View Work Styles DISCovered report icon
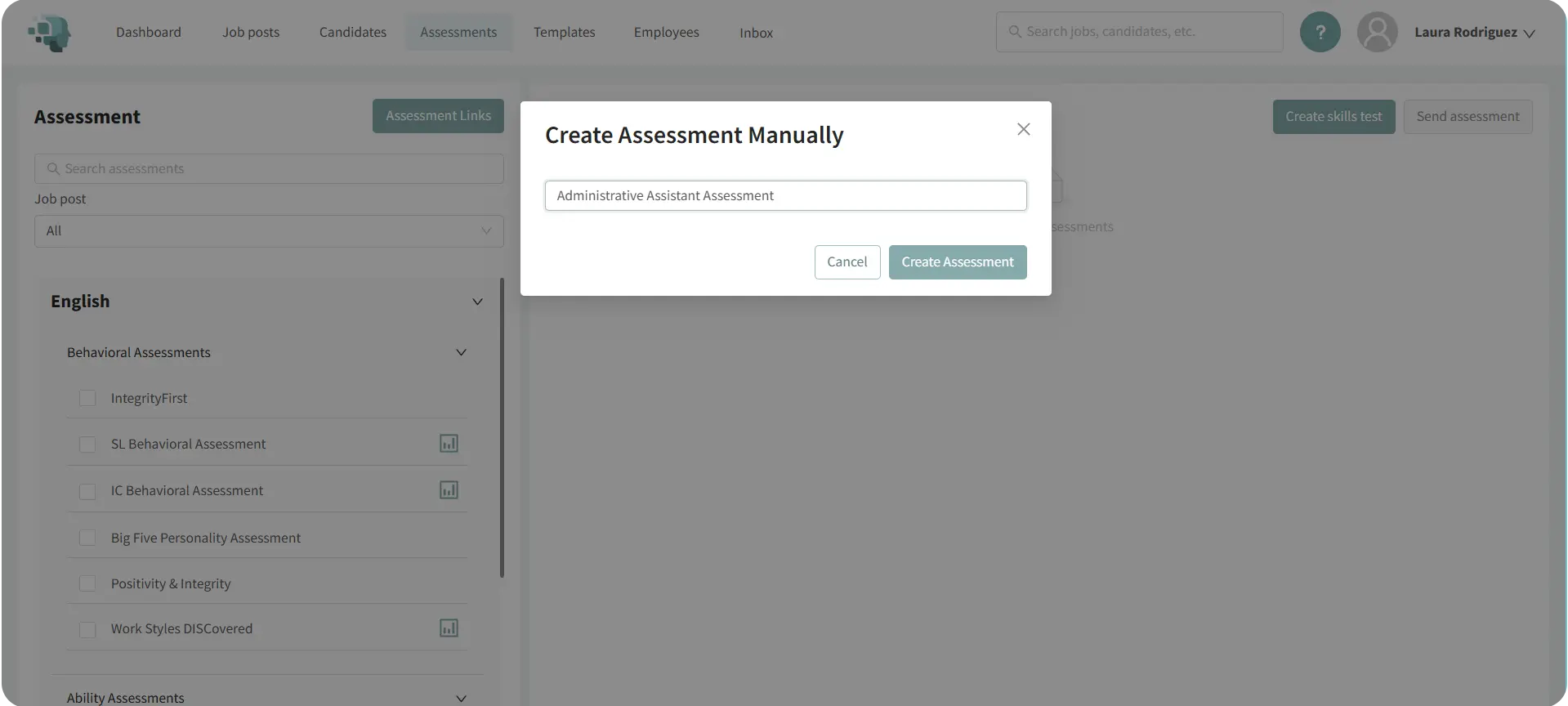 pyautogui.click(x=449, y=628)
